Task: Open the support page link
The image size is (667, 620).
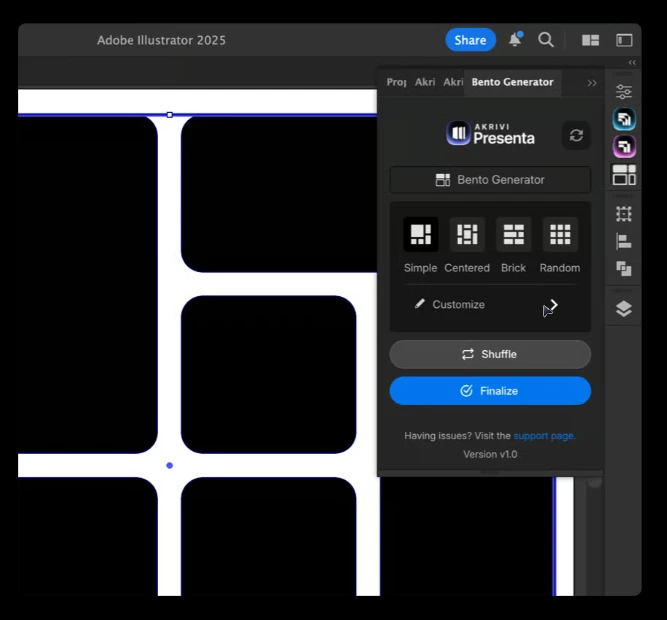Action: (x=544, y=436)
